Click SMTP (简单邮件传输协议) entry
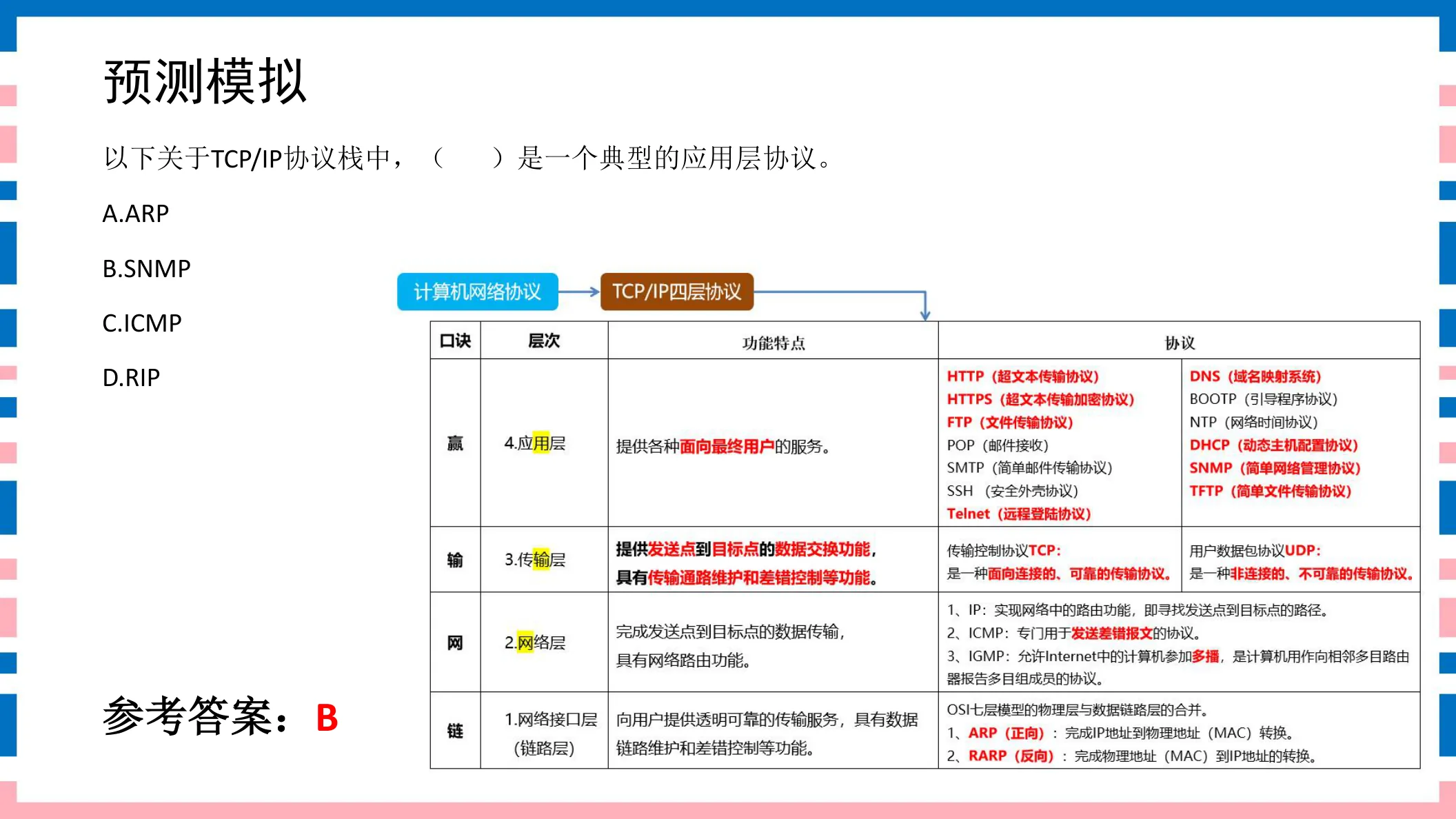 [x=1030, y=468]
